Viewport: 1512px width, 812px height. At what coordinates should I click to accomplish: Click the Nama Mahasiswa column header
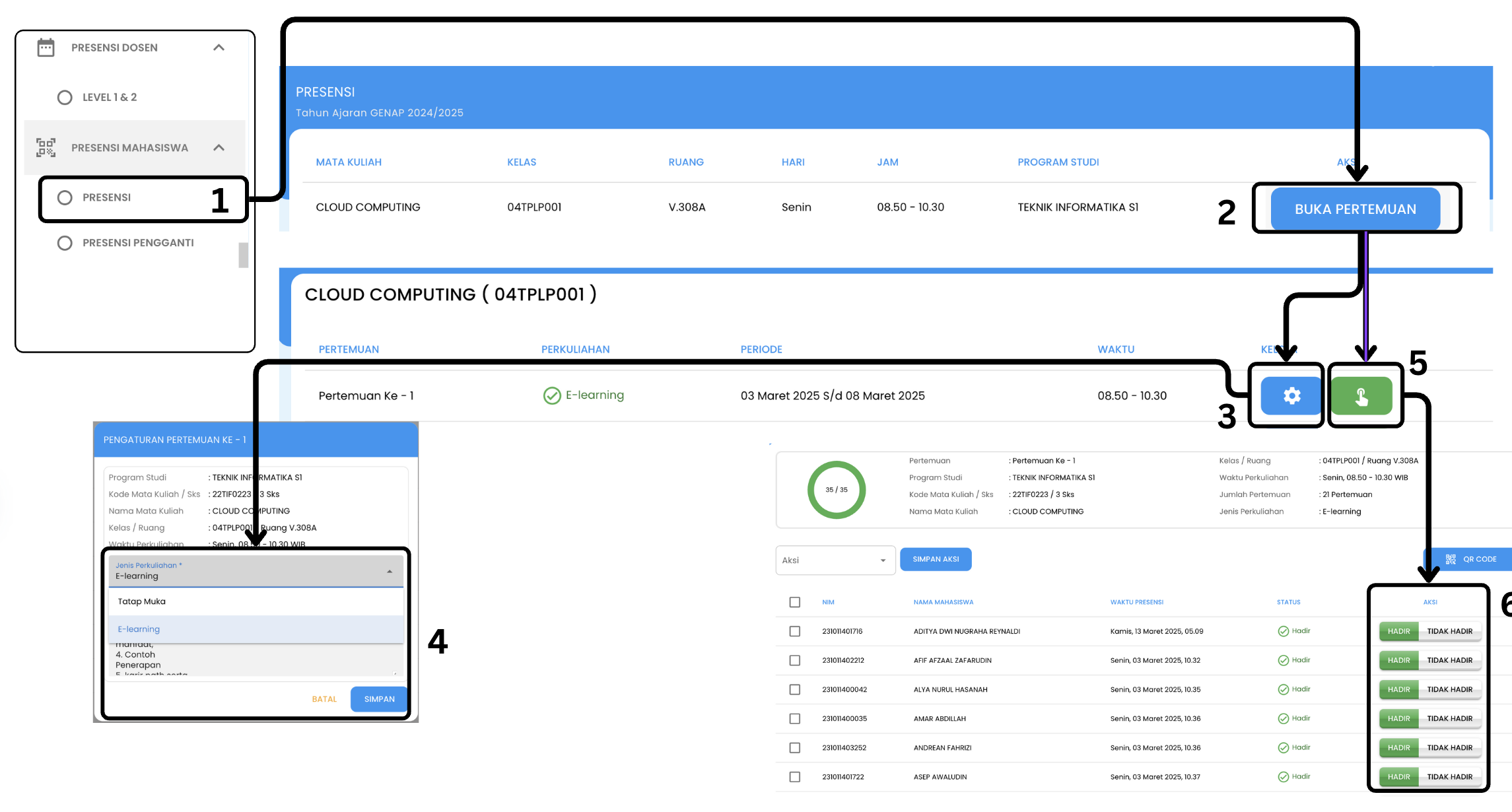pyautogui.click(x=943, y=602)
